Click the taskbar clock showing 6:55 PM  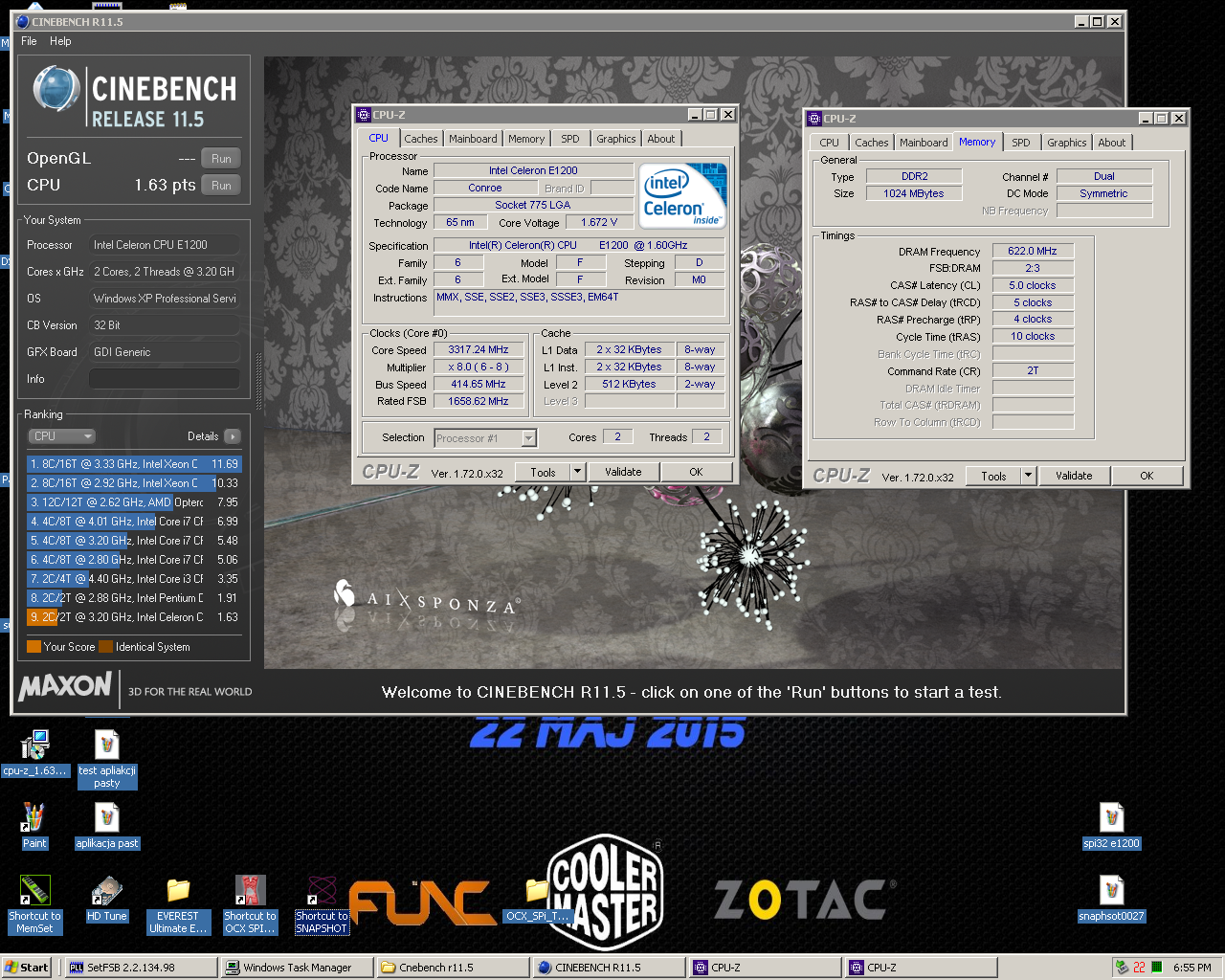pos(1192,968)
